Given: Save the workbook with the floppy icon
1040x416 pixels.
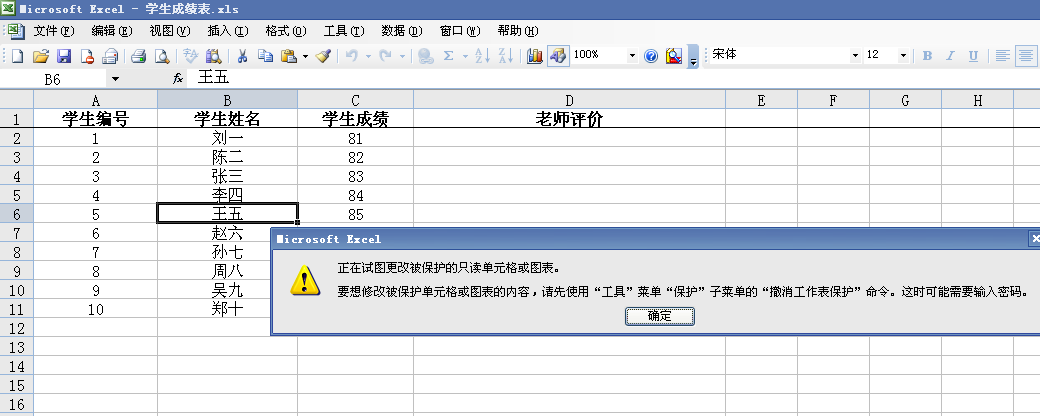Looking at the screenshot, I should tap(64, 56).
